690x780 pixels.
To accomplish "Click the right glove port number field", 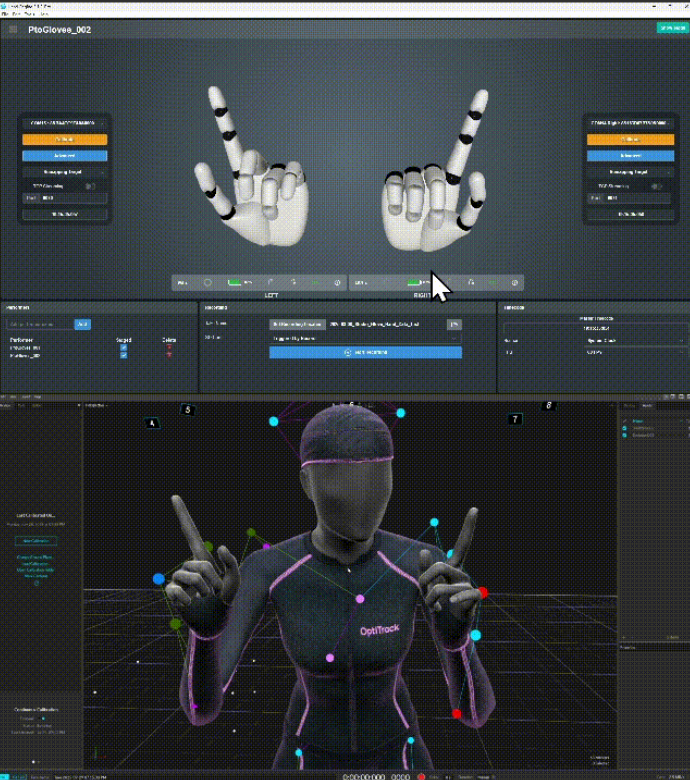I will pos(639,198).
